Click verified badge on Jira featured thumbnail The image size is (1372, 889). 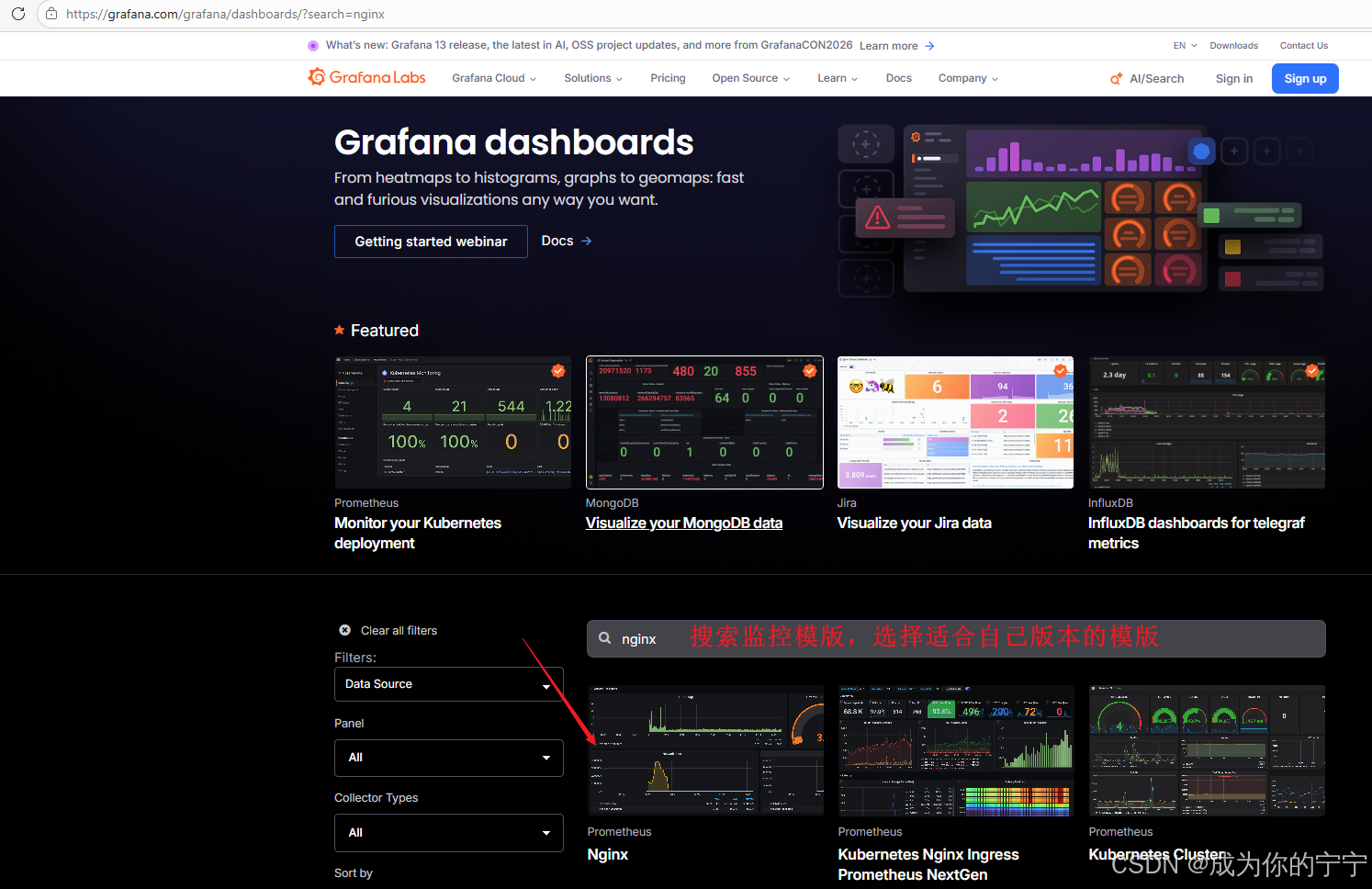pos(1061,371)
